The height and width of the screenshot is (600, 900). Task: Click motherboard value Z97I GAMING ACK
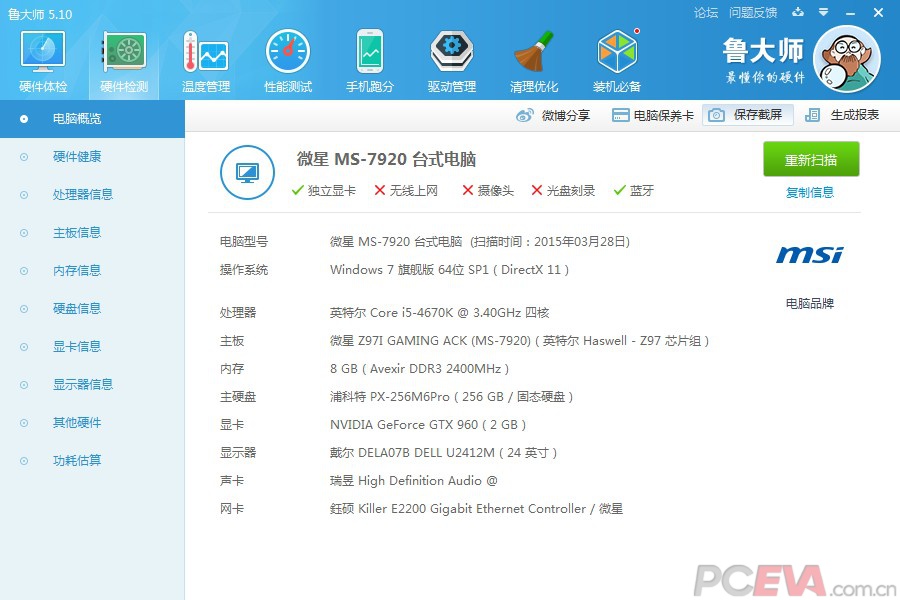tap(519, 340)
